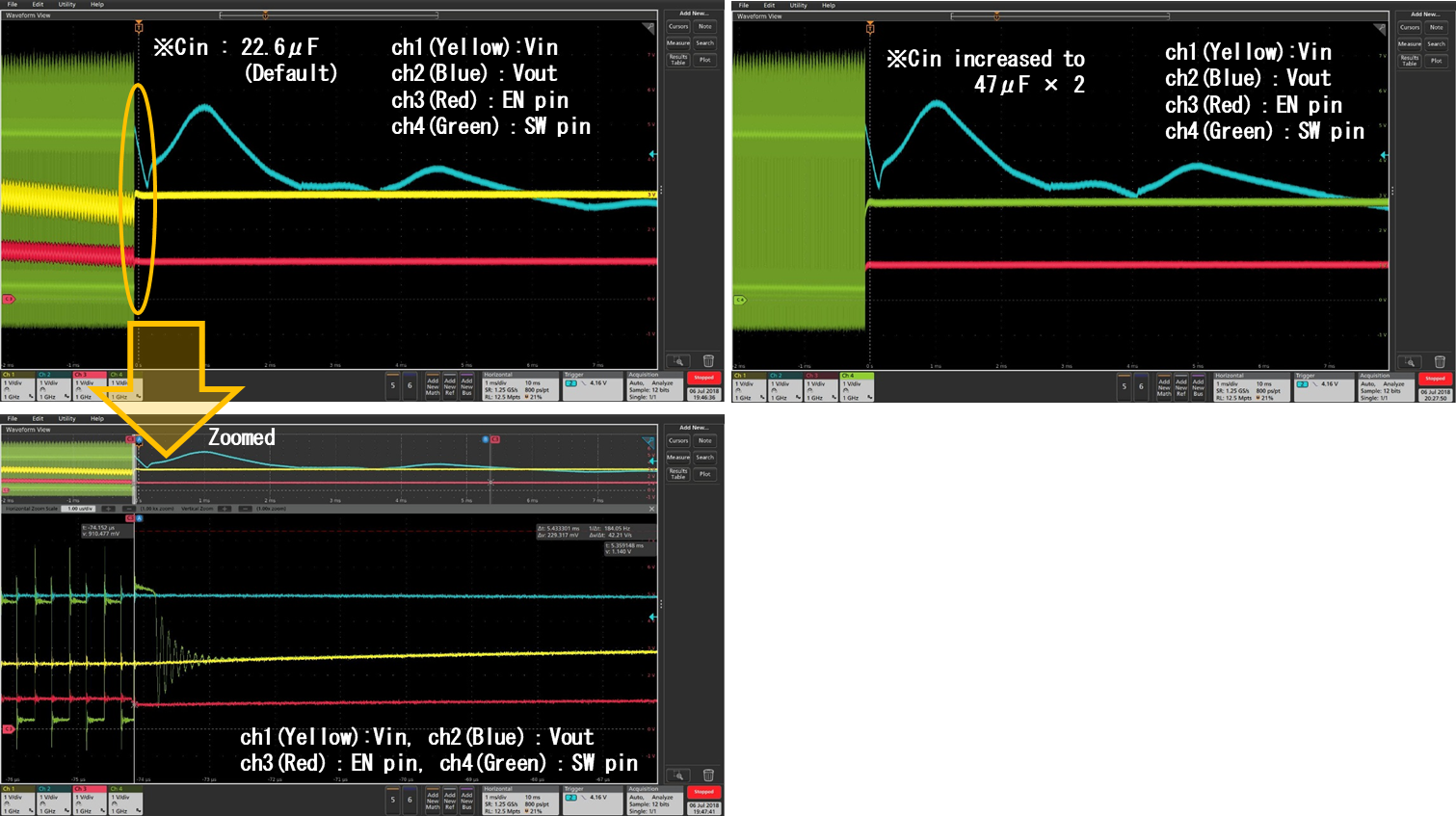This screenshot has width=1456, height=816.
Task: Click Plot button in top-left scope window
Action: point(705,59)
